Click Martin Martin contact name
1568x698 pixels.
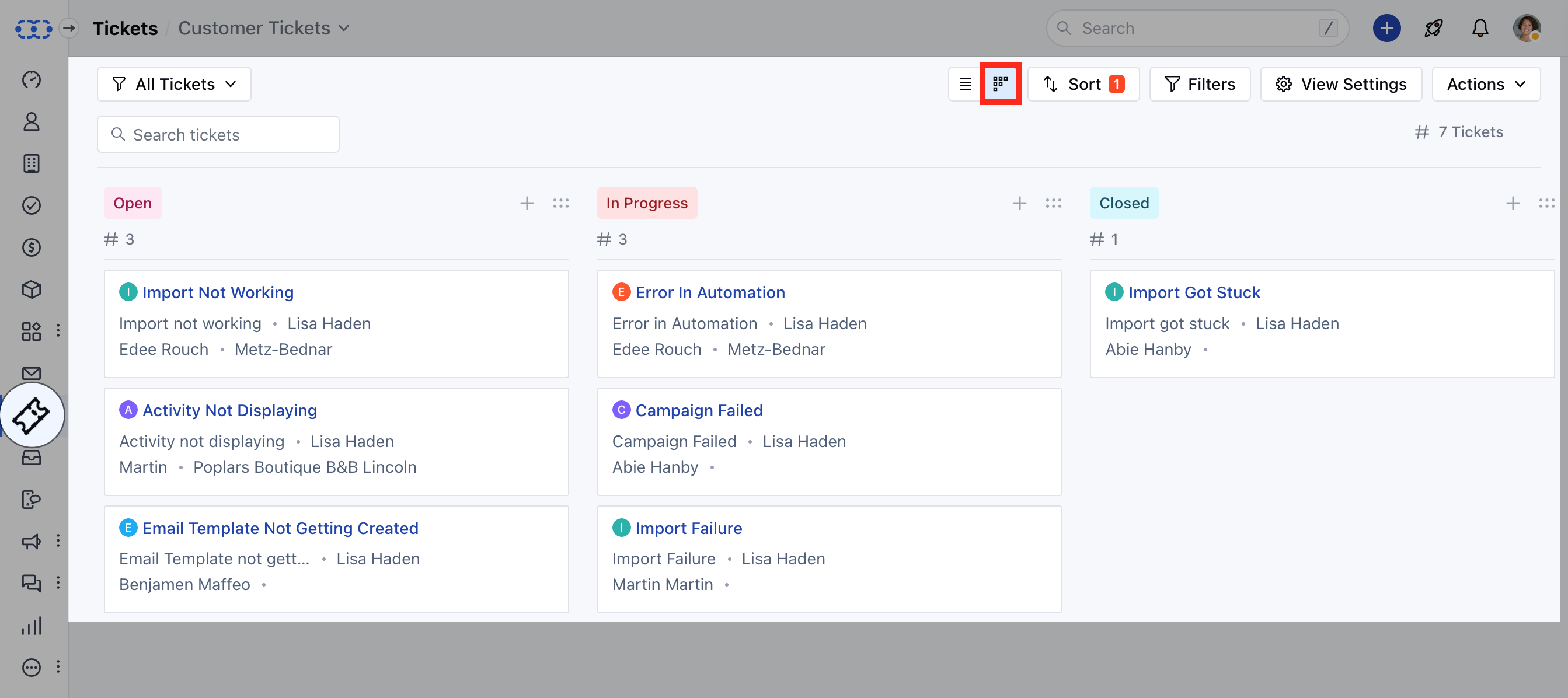click(662, 585)
